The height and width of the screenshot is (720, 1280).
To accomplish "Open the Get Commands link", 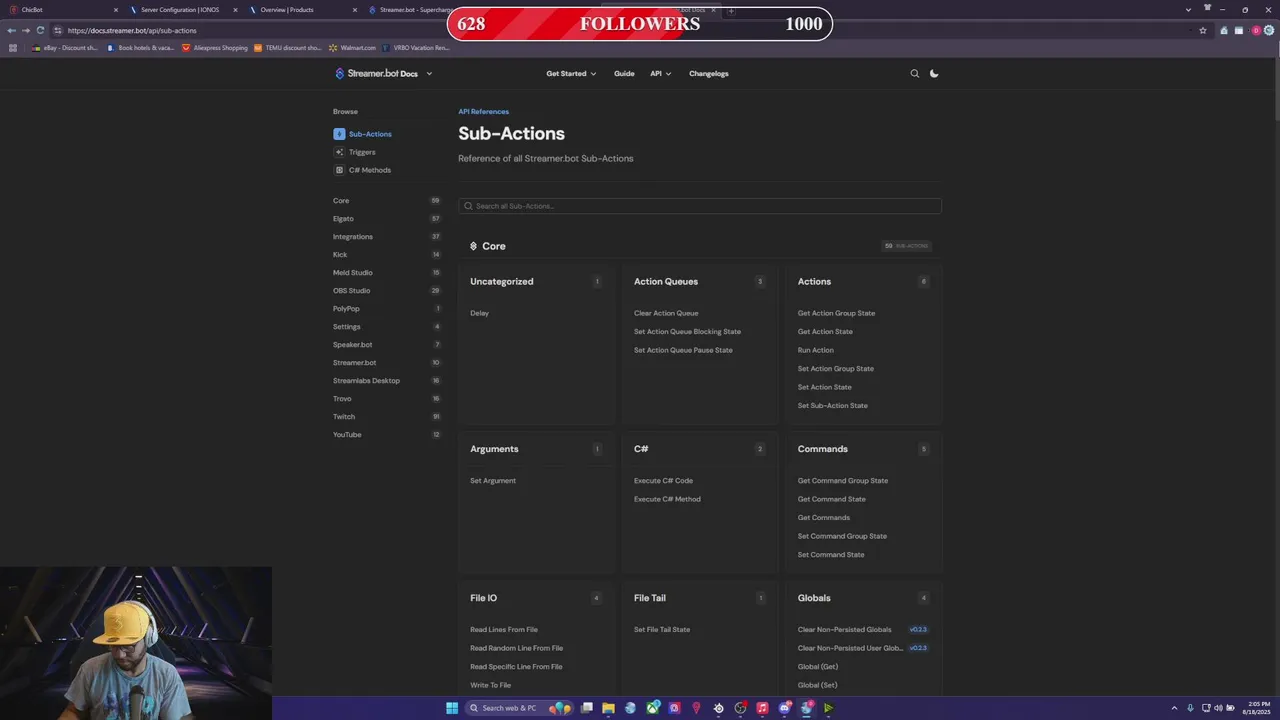I will point(824,518).
